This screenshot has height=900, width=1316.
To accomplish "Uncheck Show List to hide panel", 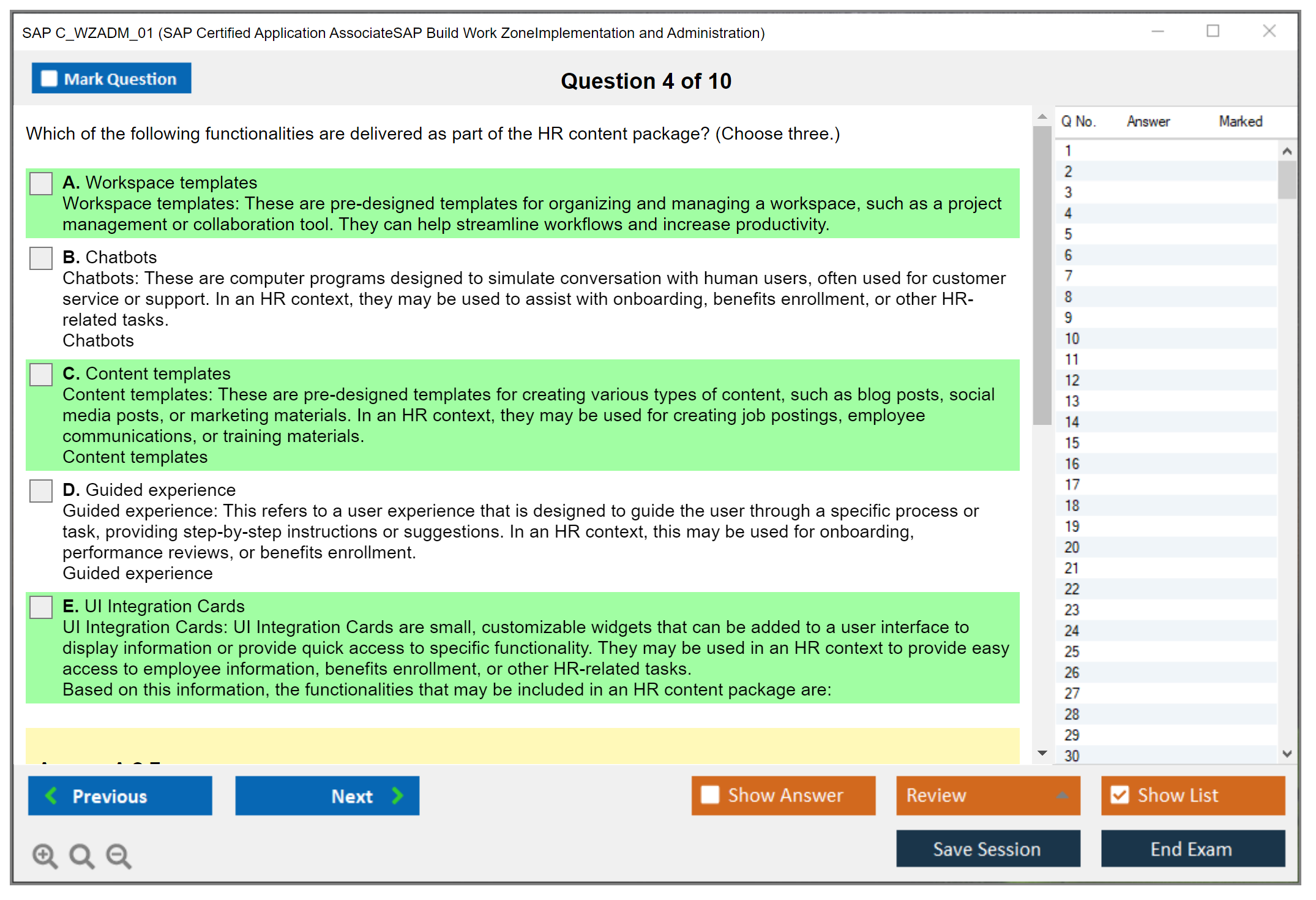I will coord(1120,795).
